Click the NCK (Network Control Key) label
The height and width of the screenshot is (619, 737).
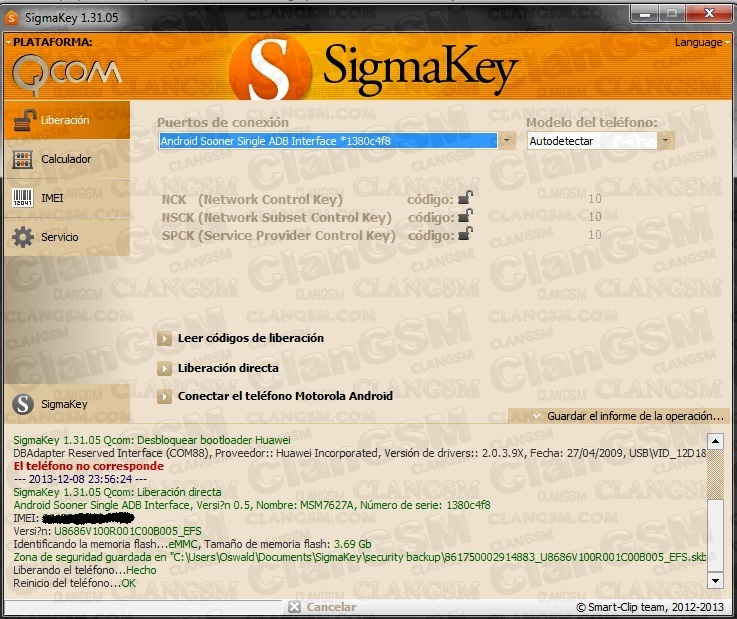pos(252,199)
